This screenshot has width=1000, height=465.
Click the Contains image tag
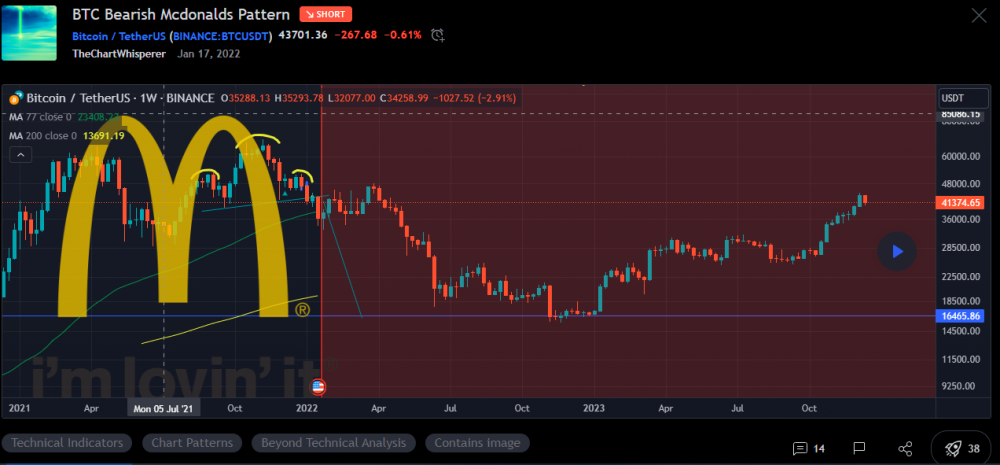[477, 443]
